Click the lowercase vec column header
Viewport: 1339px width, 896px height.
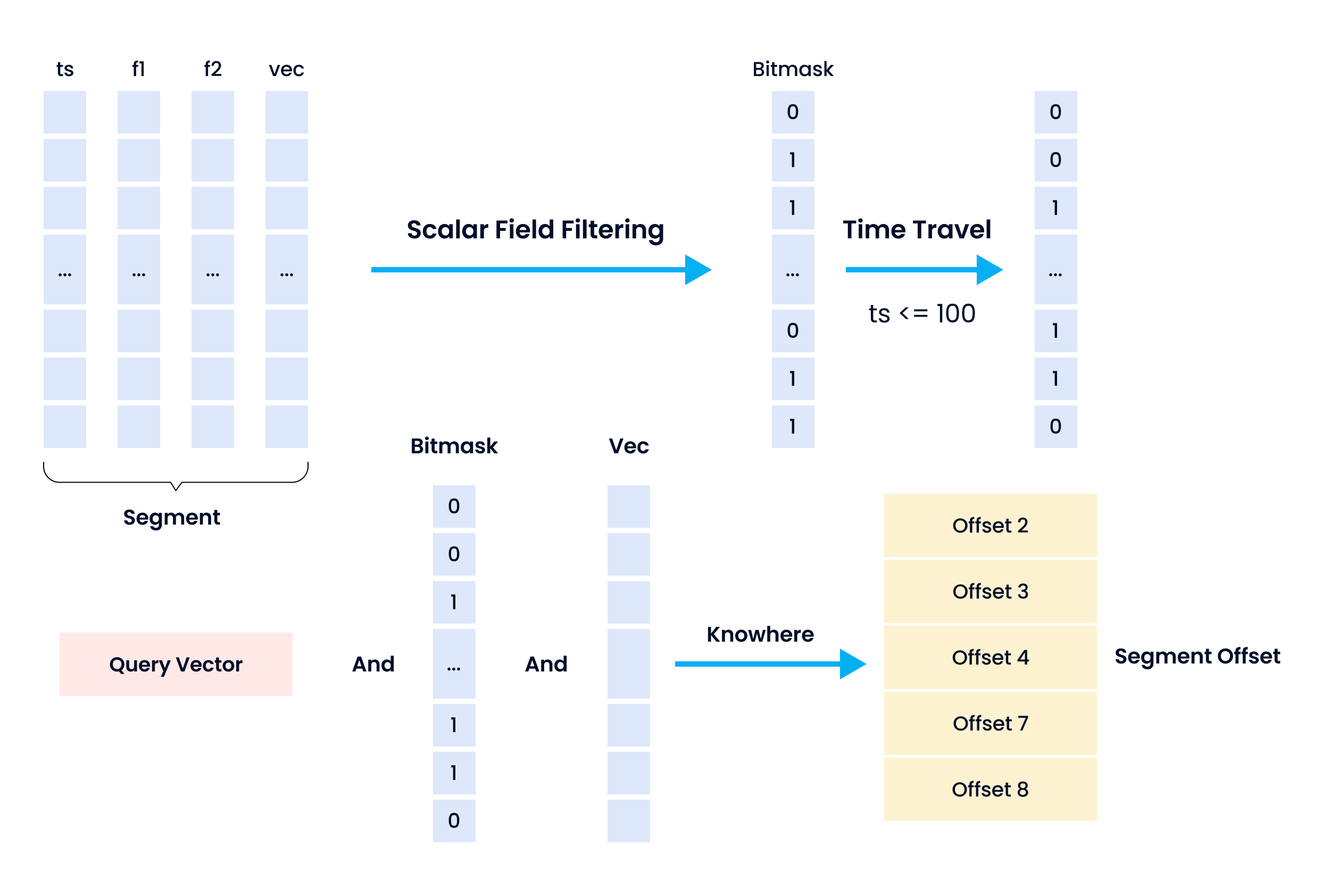(x=286, y=69)
